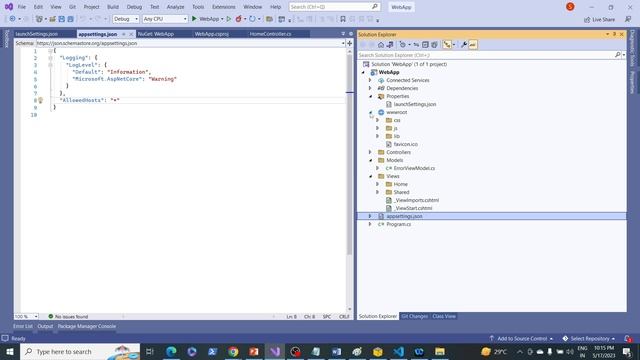Collapse the Views folder node
The height and width of the screenshot is (360, 640).
[x=370, y=176]
